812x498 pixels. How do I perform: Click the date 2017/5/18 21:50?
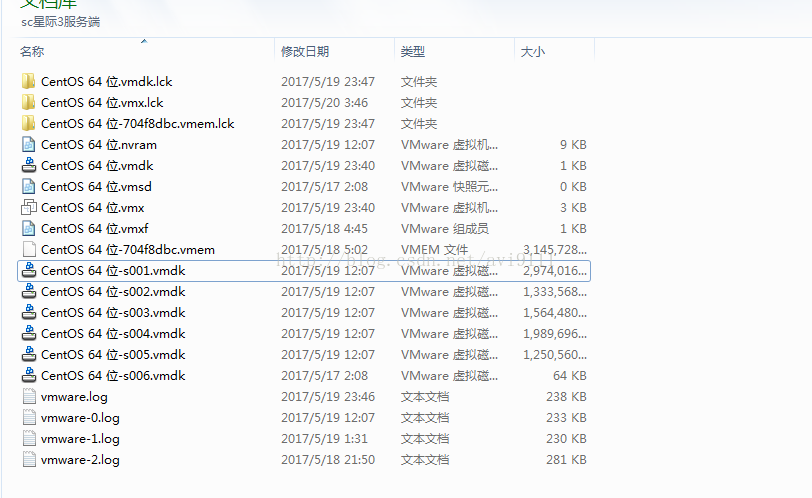(x=328, y=460)
